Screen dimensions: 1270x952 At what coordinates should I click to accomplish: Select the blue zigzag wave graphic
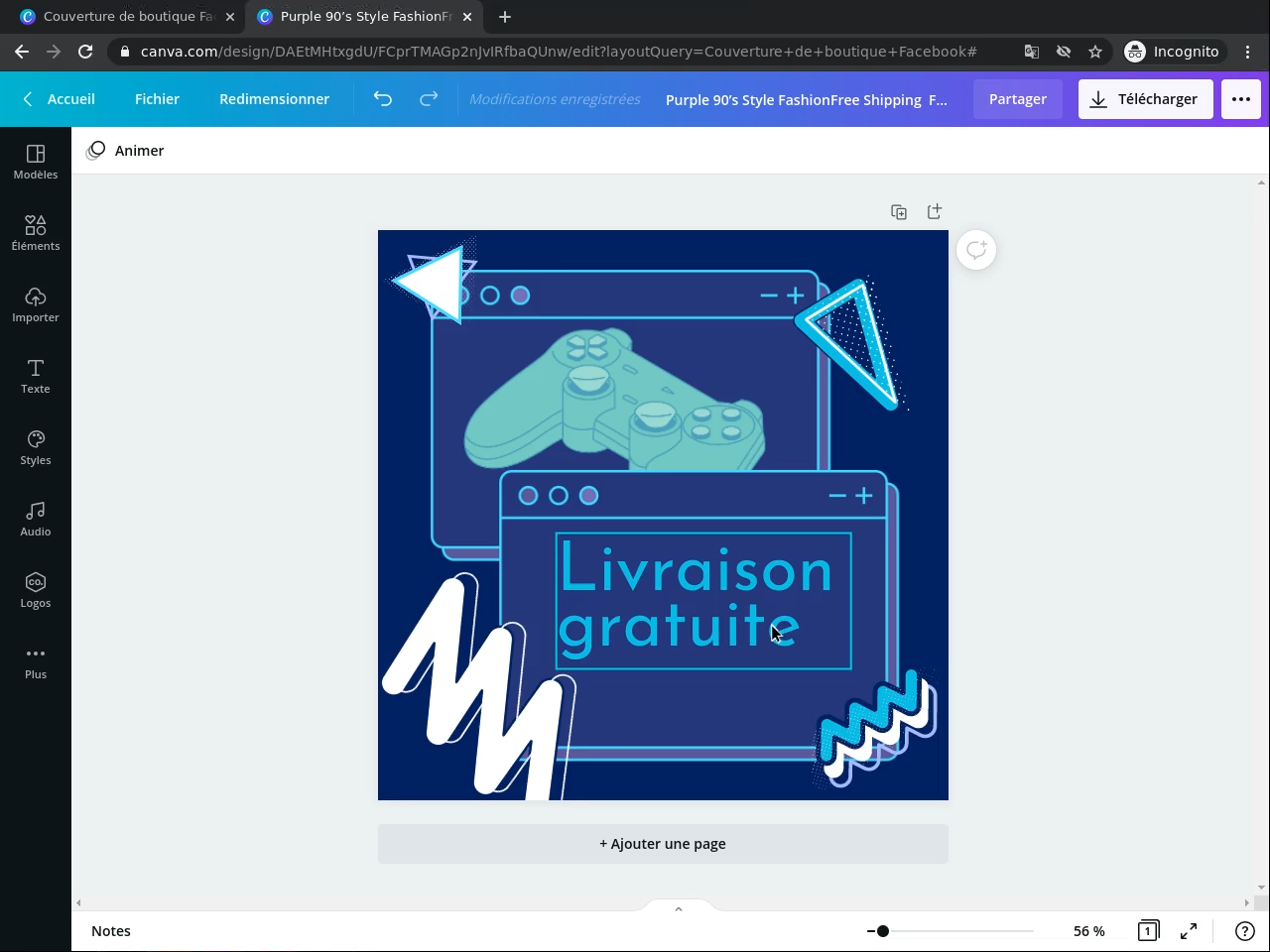tap(876, 729)
